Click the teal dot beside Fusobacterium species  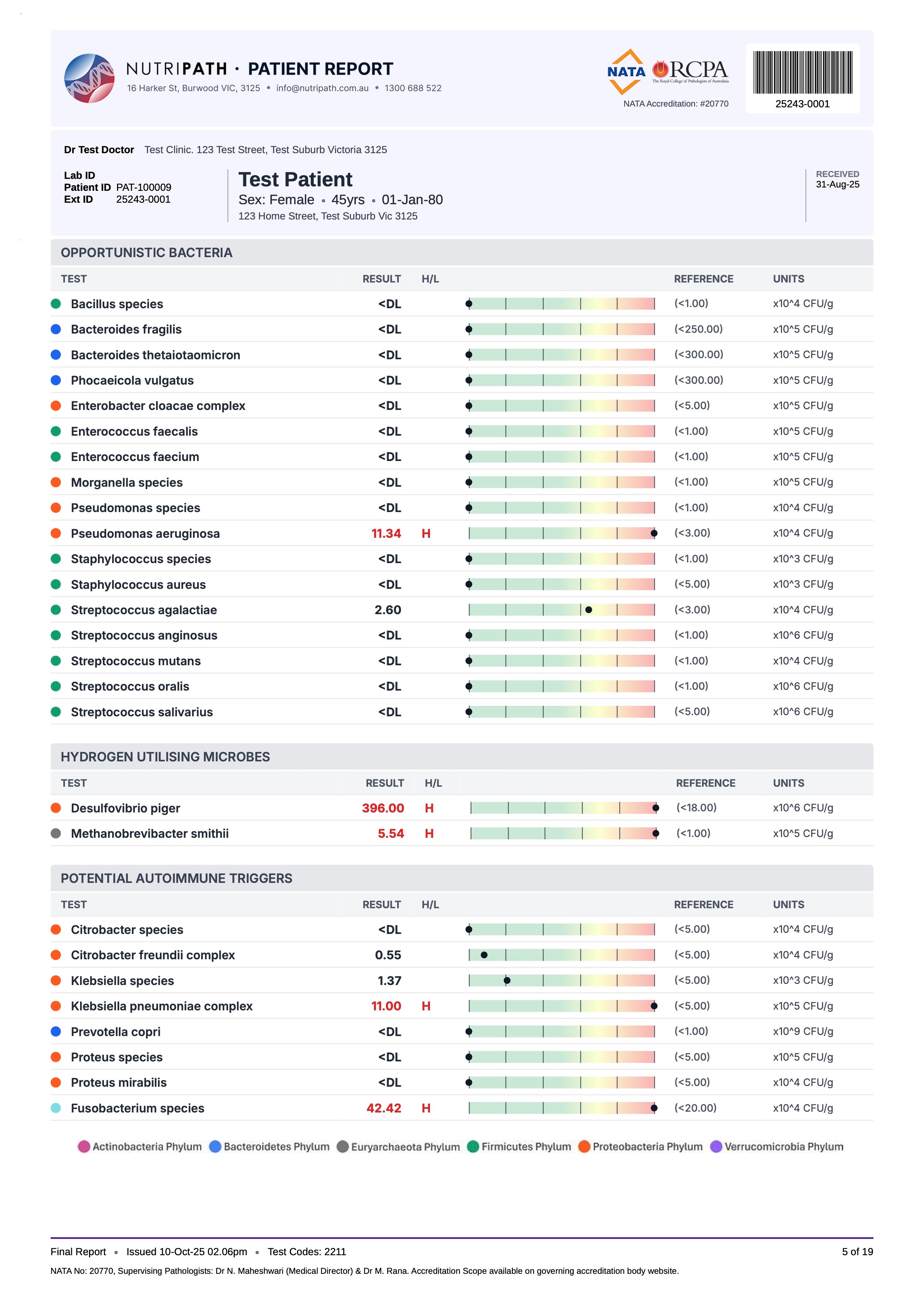coord(56,1108)
